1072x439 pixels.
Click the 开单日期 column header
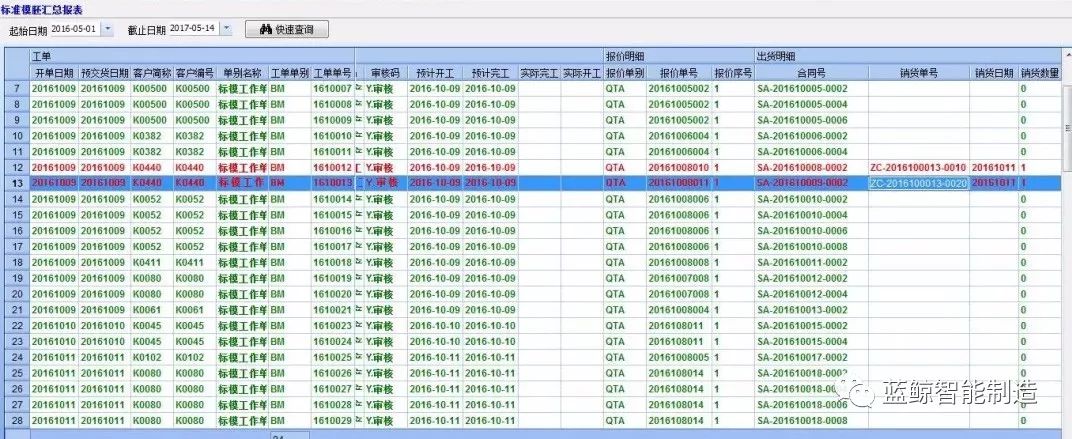(54, 73)
